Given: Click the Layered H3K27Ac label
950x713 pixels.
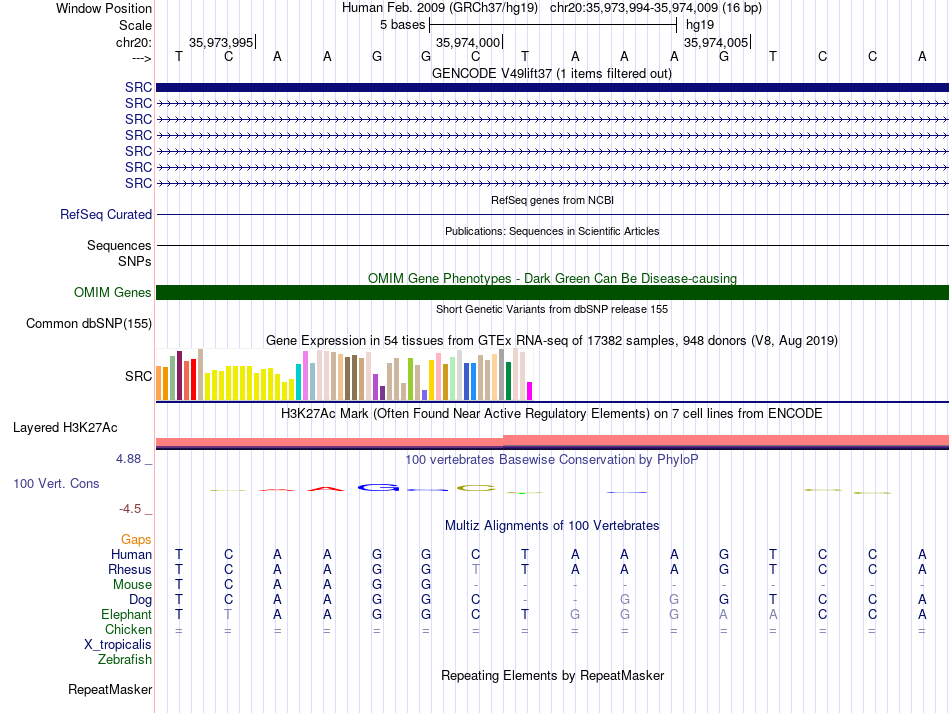Looking at the screenshot, I should pyautogui.click(x=65, y=428).
